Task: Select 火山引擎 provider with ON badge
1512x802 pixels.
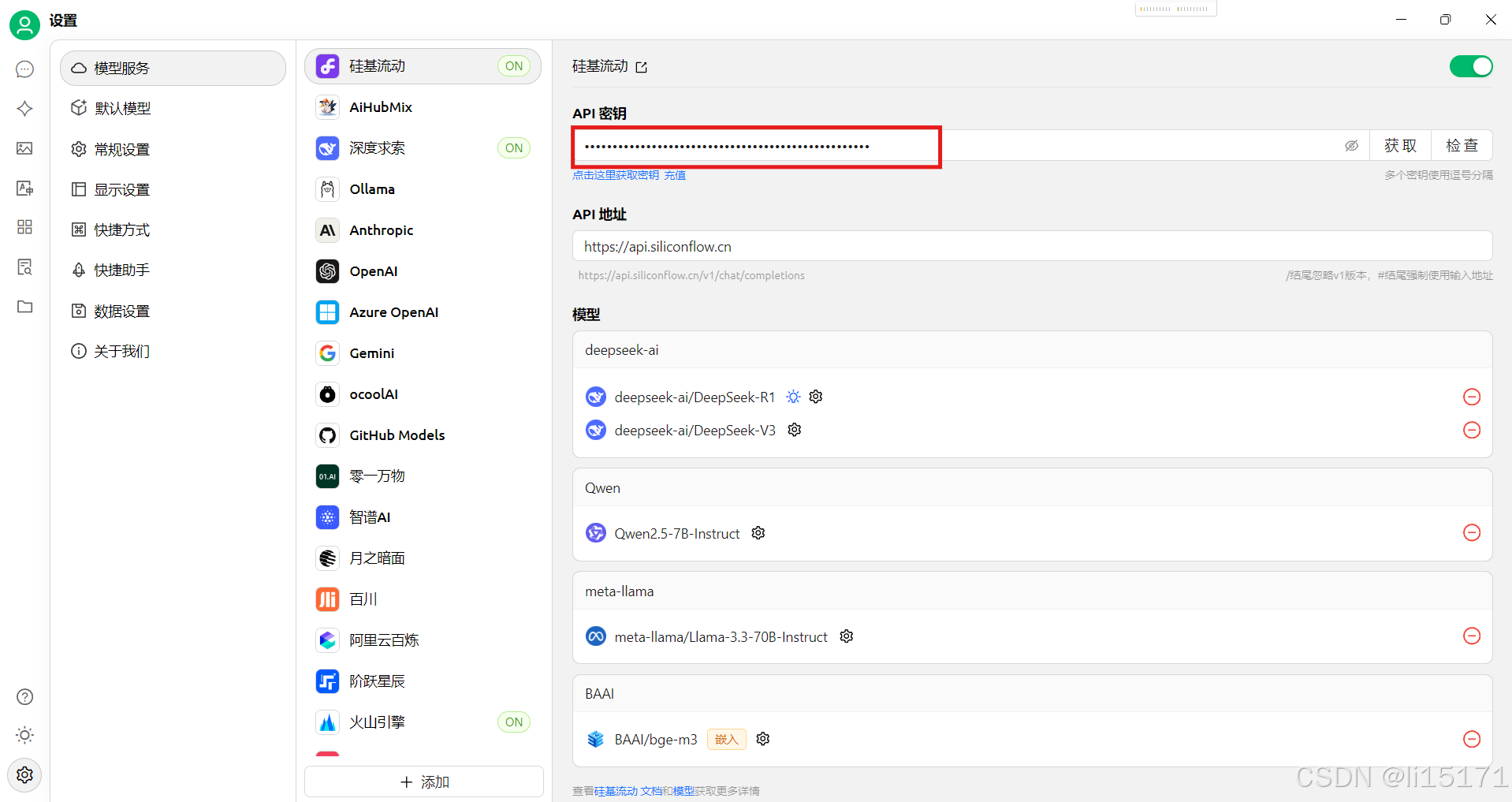Action: pos(423,722)
